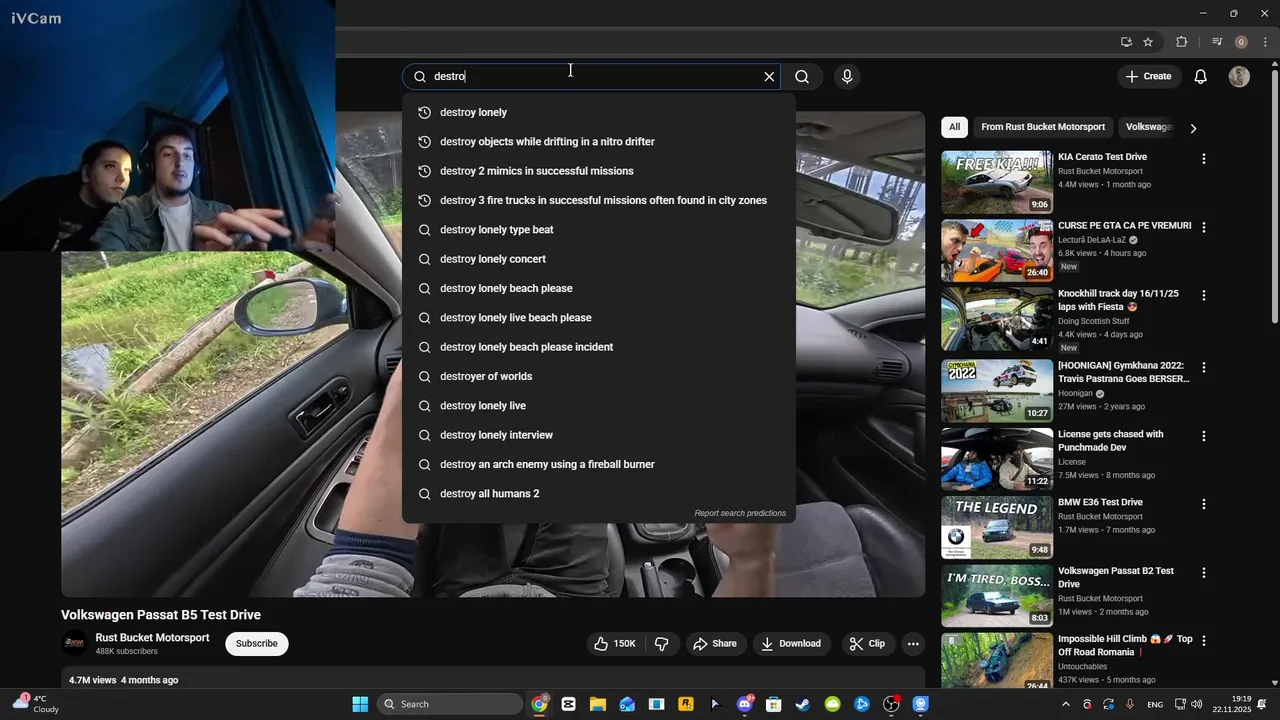Open CURSE PE GTA CA PE VREMURI title
Screen dimensions: 1280x720
pos(1124,226)
